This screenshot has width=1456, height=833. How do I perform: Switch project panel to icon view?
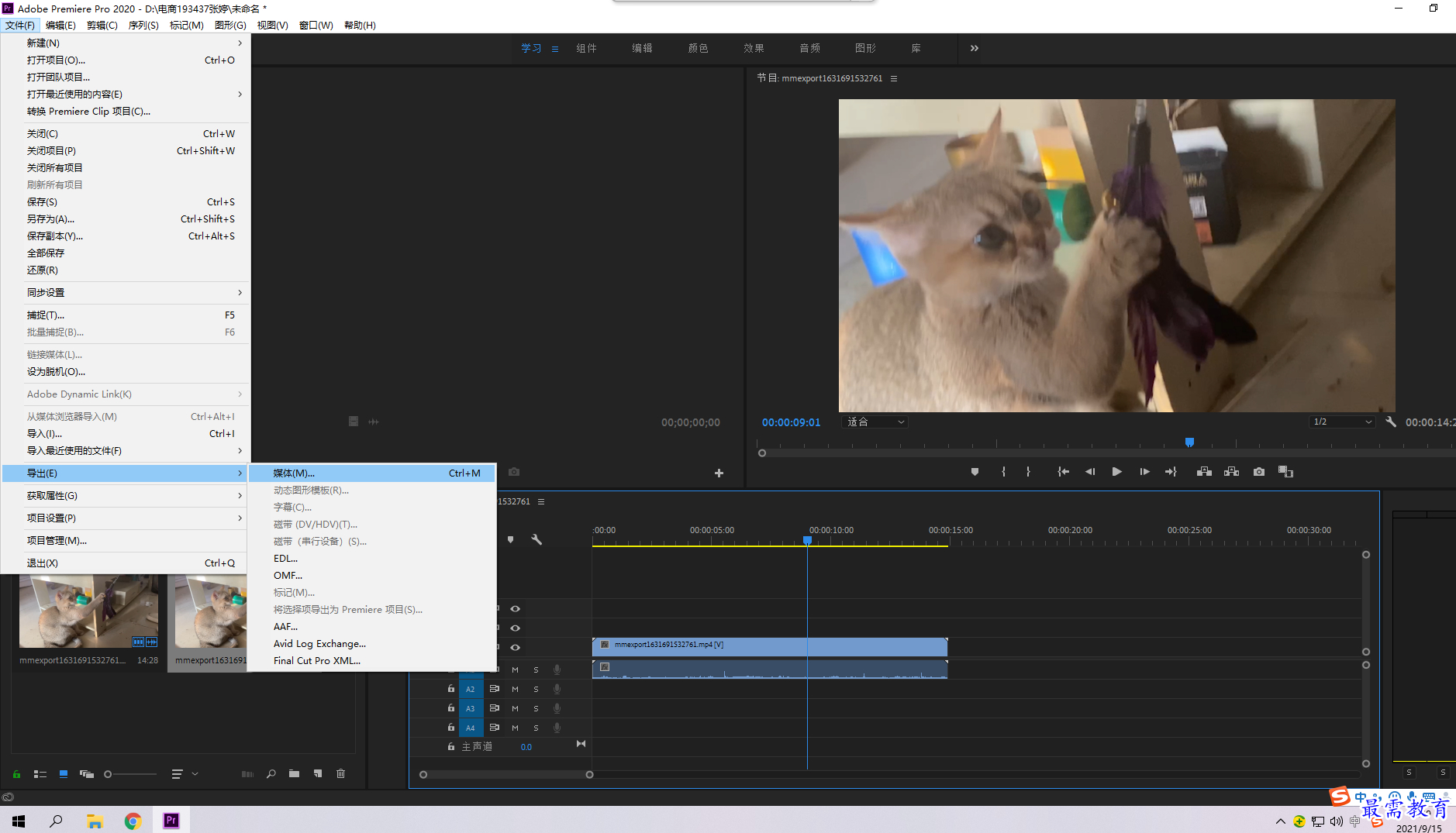(x=64, y=774)
